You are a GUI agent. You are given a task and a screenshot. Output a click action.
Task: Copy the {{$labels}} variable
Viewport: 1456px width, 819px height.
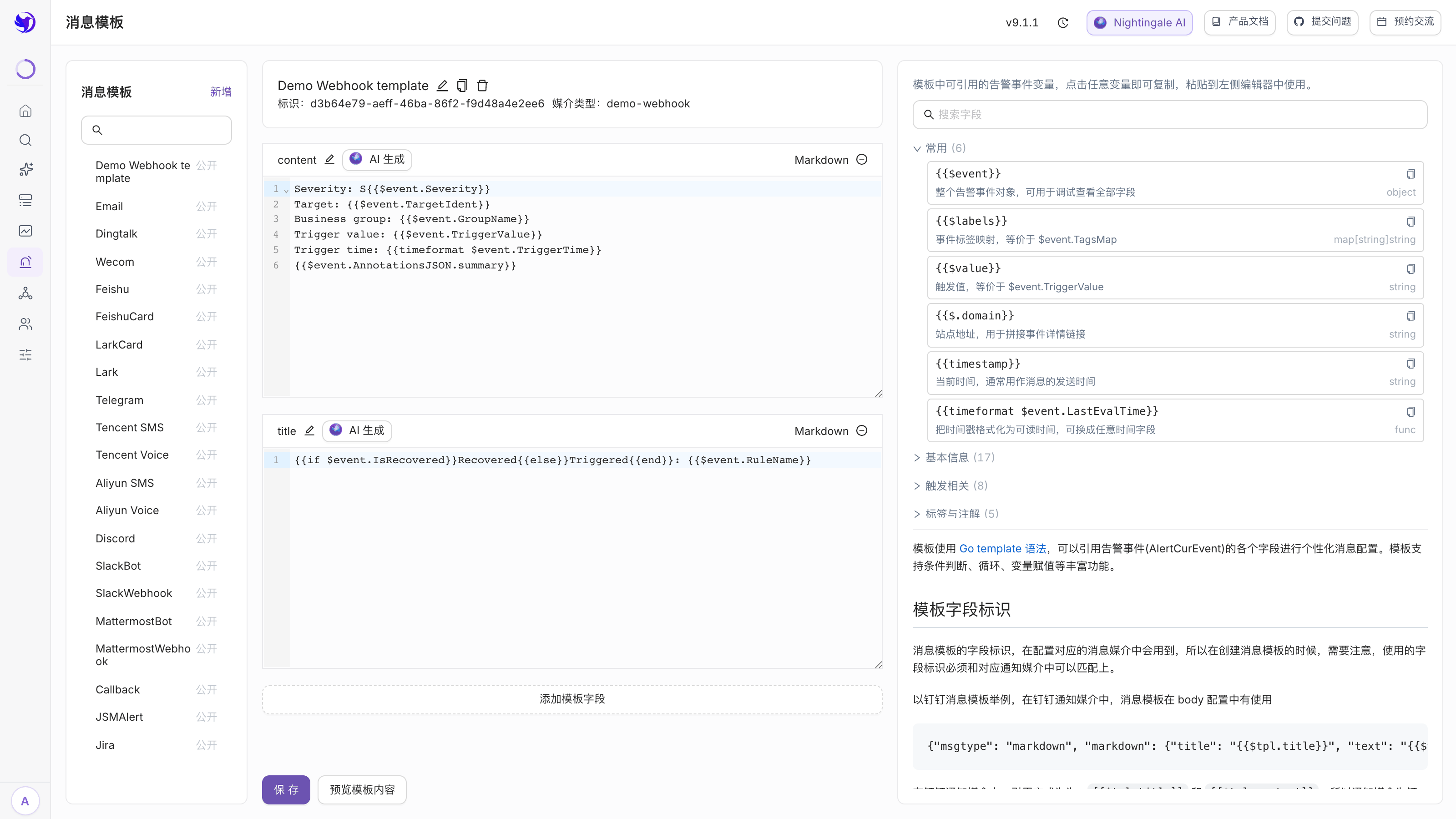[1410, 222]
